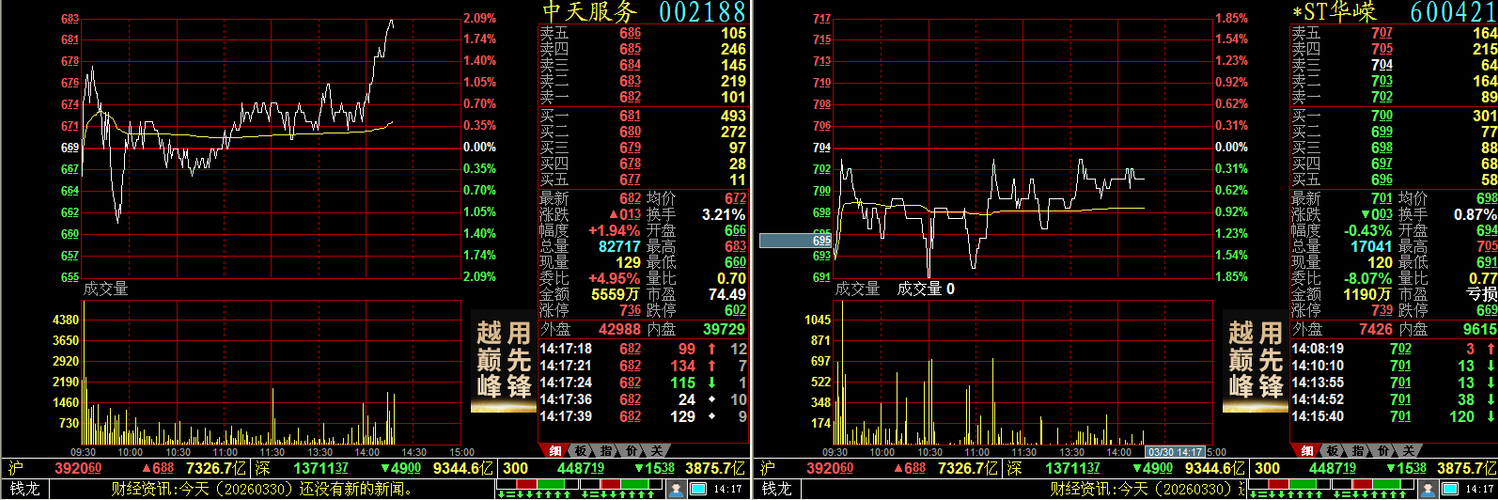Select 买一 700 row in *ST华嵘 order book
Screen dimensions: 1498x500
[1394, 116]
